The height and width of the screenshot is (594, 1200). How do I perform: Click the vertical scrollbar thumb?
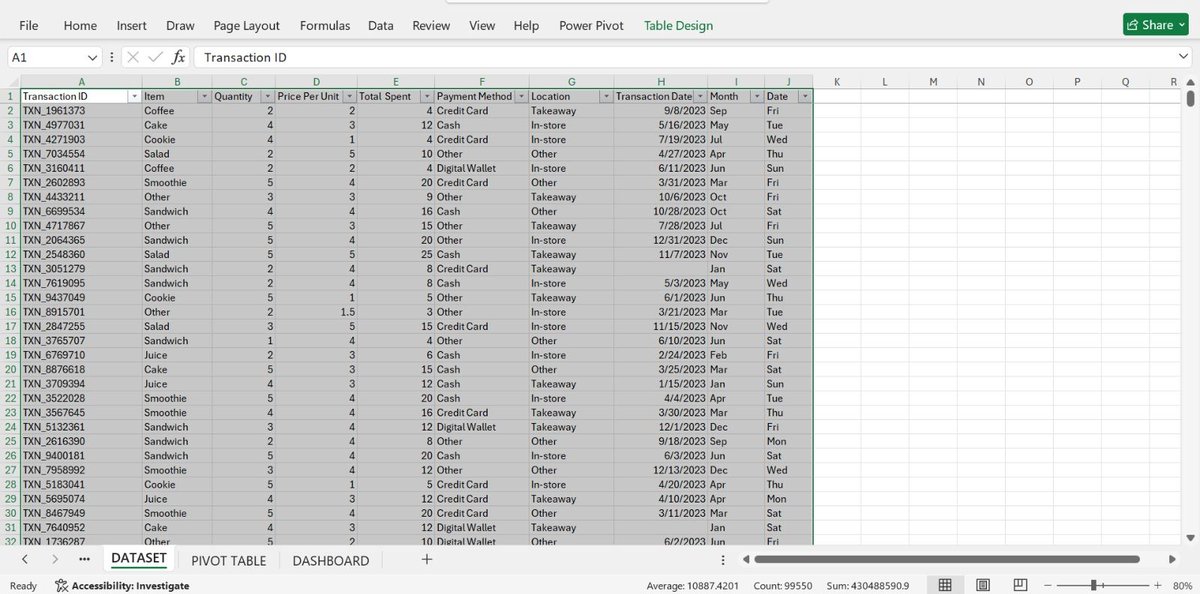click(1190, 98)
